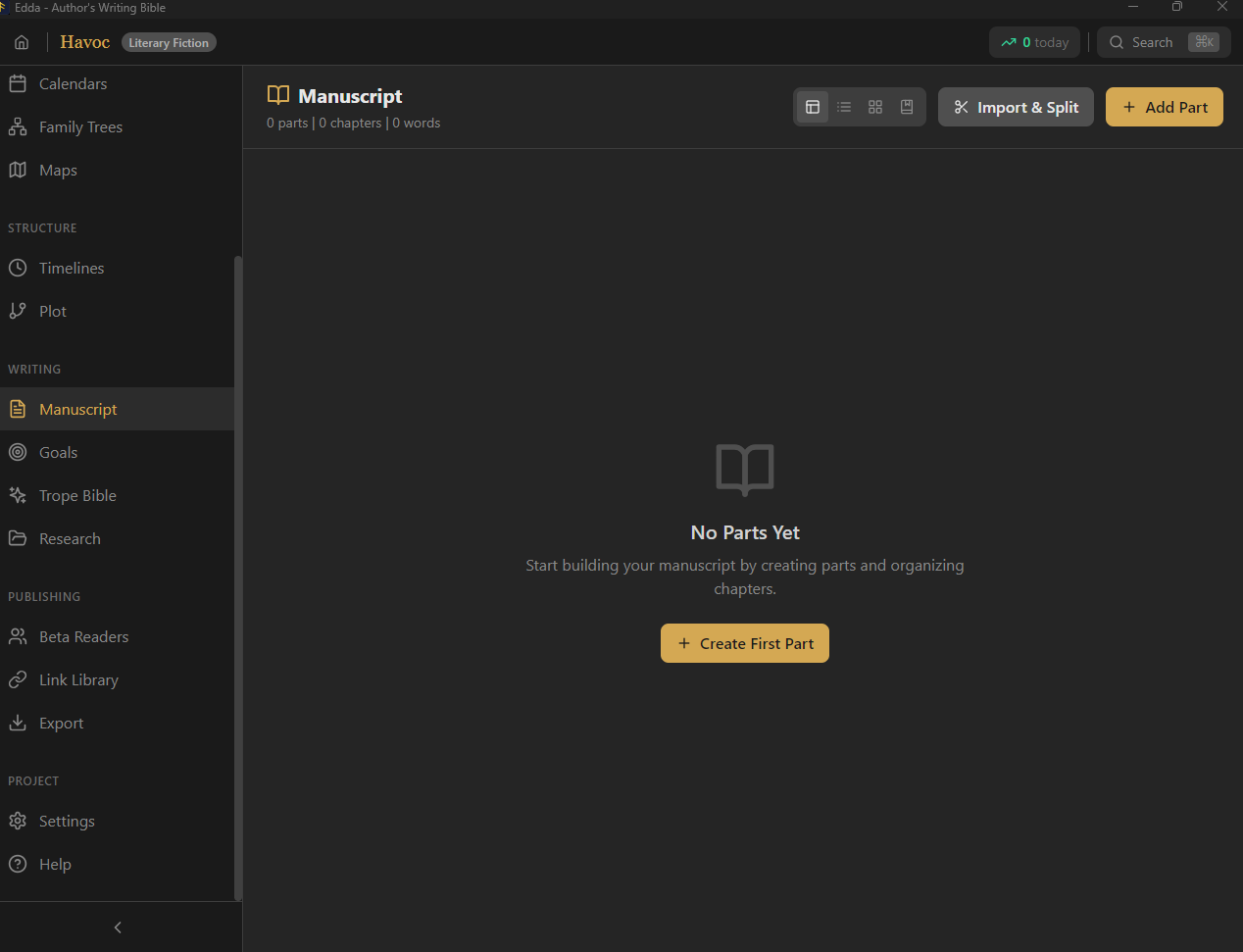Open the Link Library
1243x952 pixels.
[117, 680]
